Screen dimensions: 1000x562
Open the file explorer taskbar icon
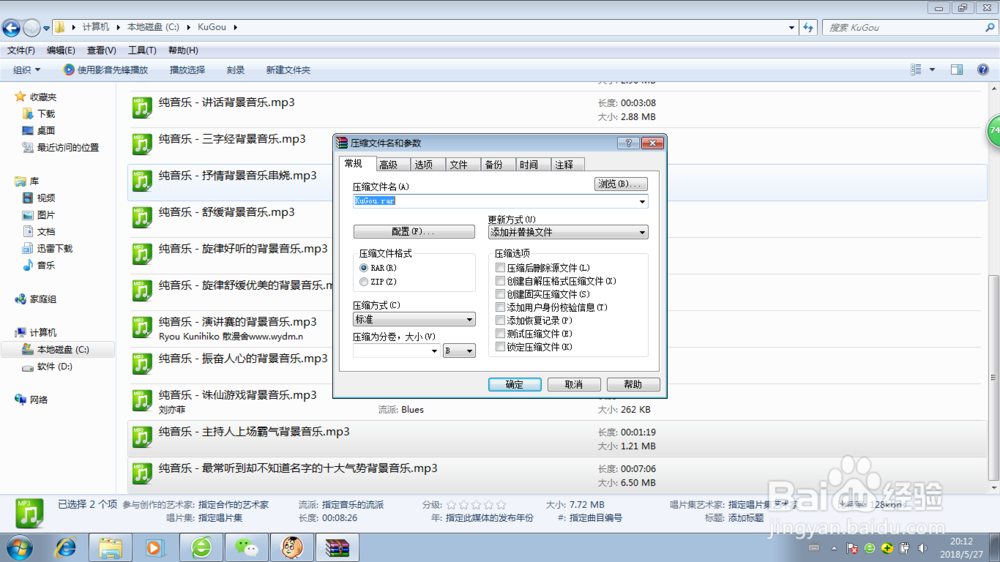(110, 547)
